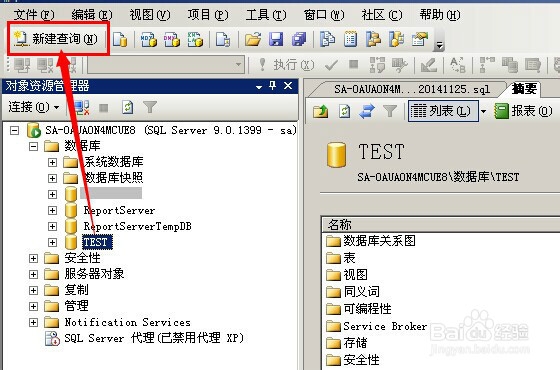Click the Save All icon

point(299,39)
